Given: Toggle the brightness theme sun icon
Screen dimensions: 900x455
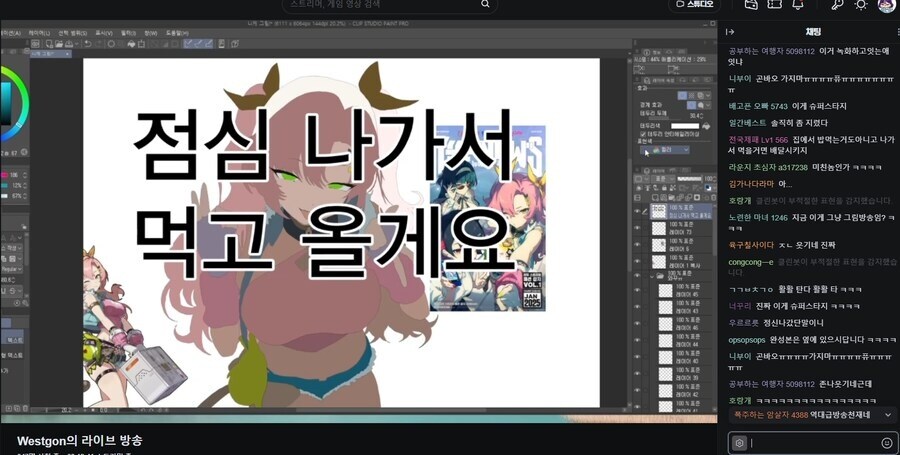Looking at the screenshot, I should 860,5.
